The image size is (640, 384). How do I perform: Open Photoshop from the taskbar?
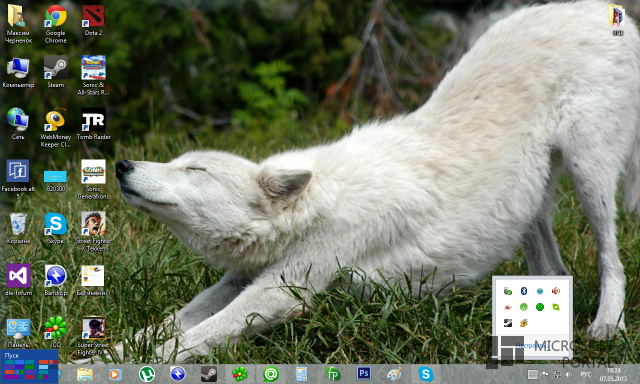(364, 373)
